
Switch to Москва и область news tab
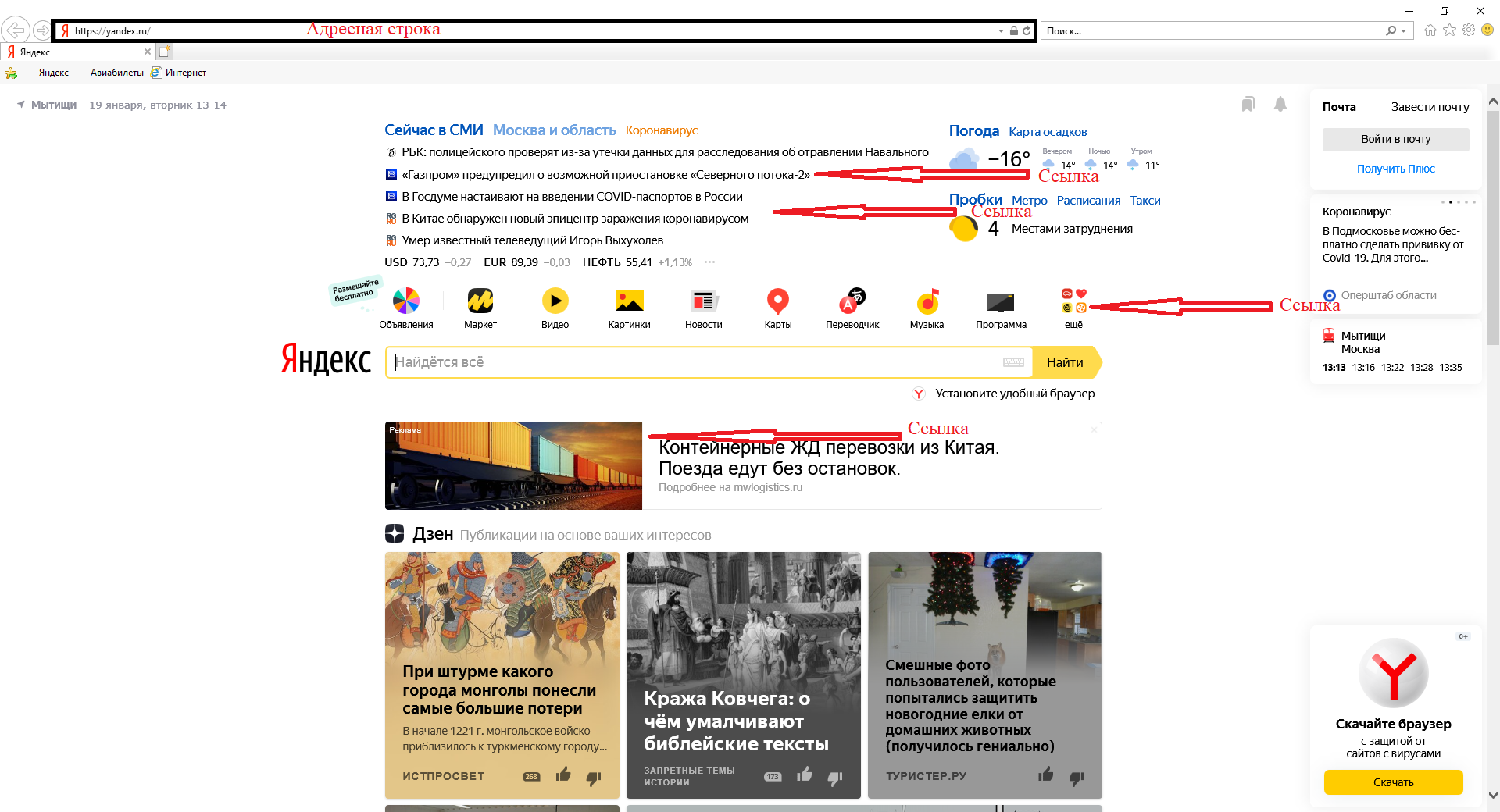(554, 130)
